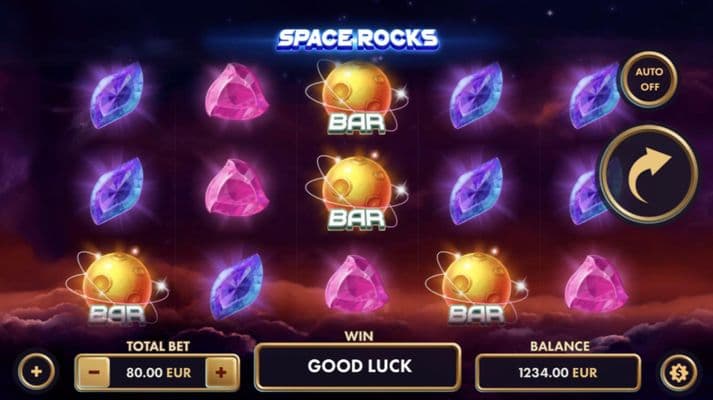The image size is (713, 400).
Task: Spin the reels with the gold arrow button
Action: (649, 175)
